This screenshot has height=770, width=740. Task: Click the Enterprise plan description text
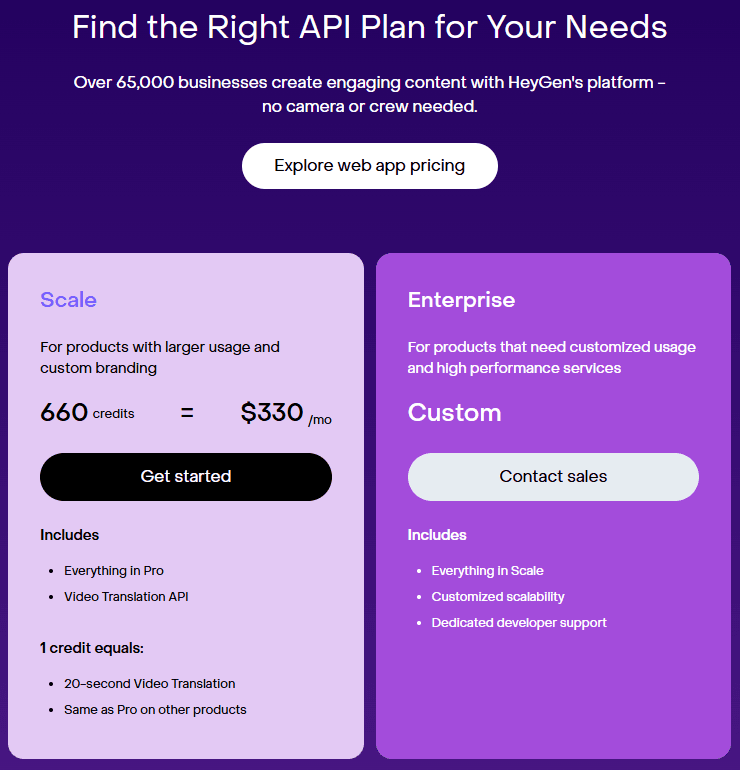coord(551,357)
